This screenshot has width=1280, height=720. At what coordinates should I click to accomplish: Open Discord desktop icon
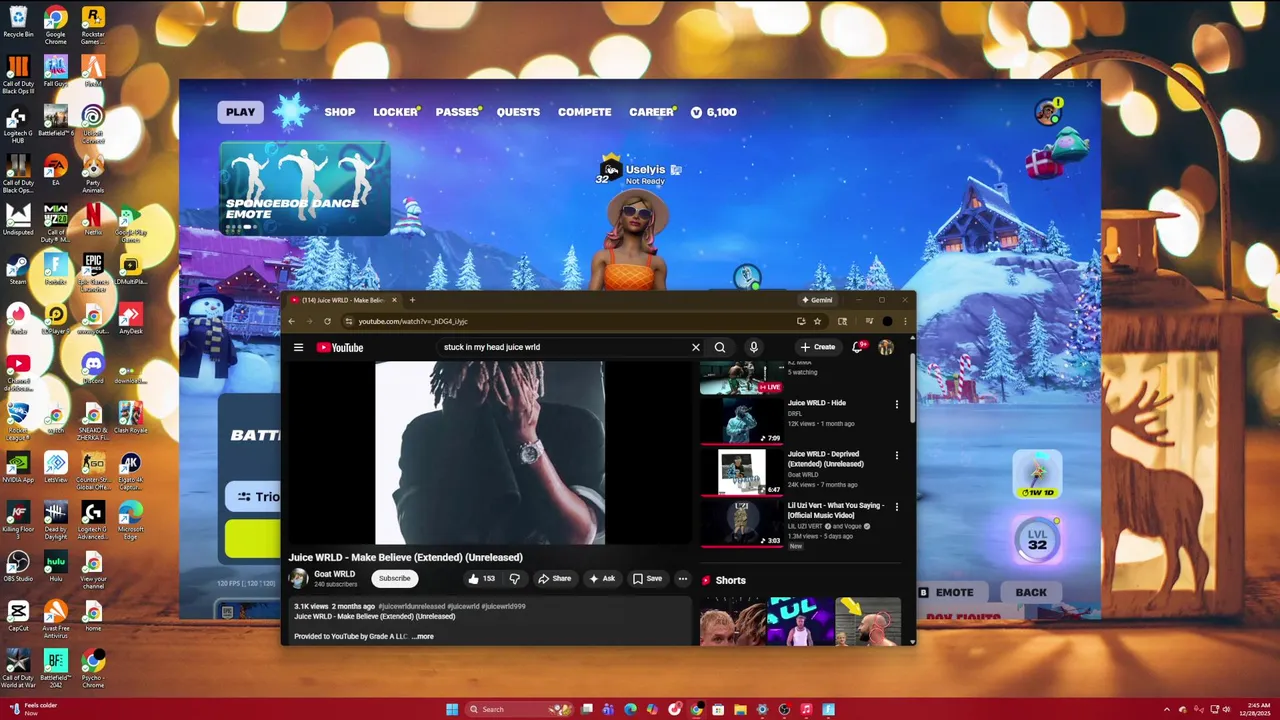point(93,368)
